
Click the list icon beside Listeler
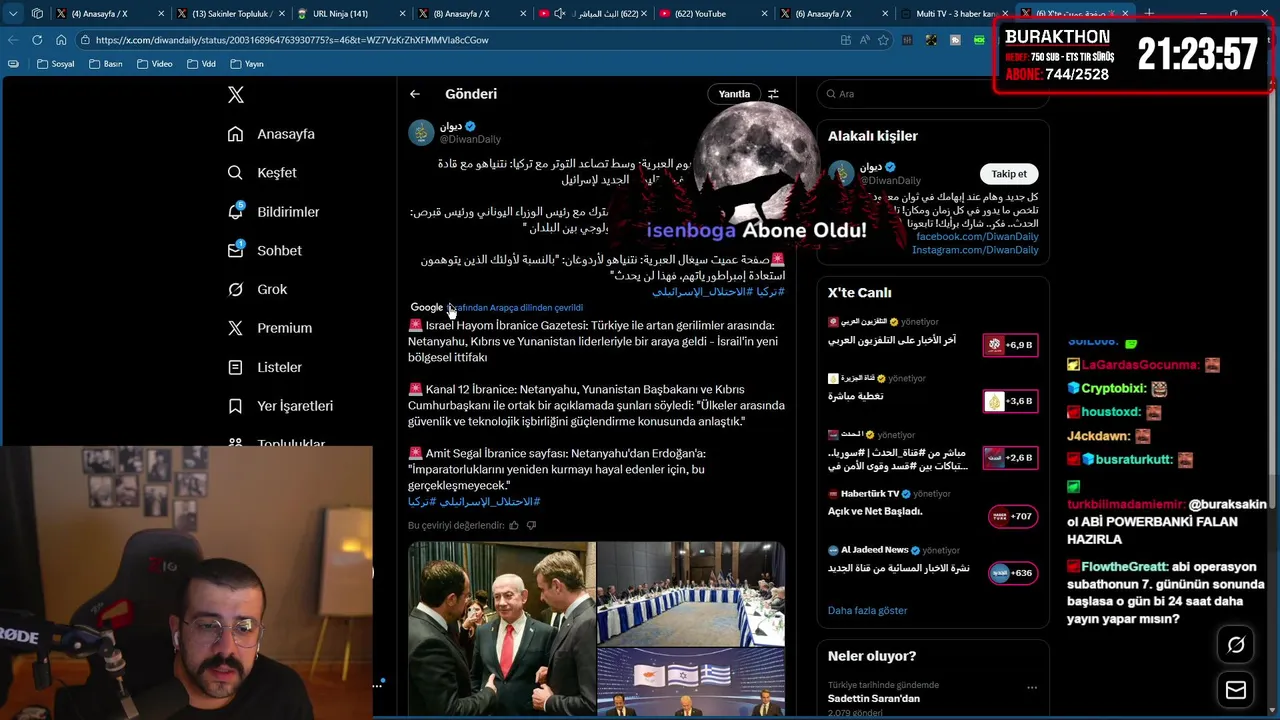click(235, 367)
